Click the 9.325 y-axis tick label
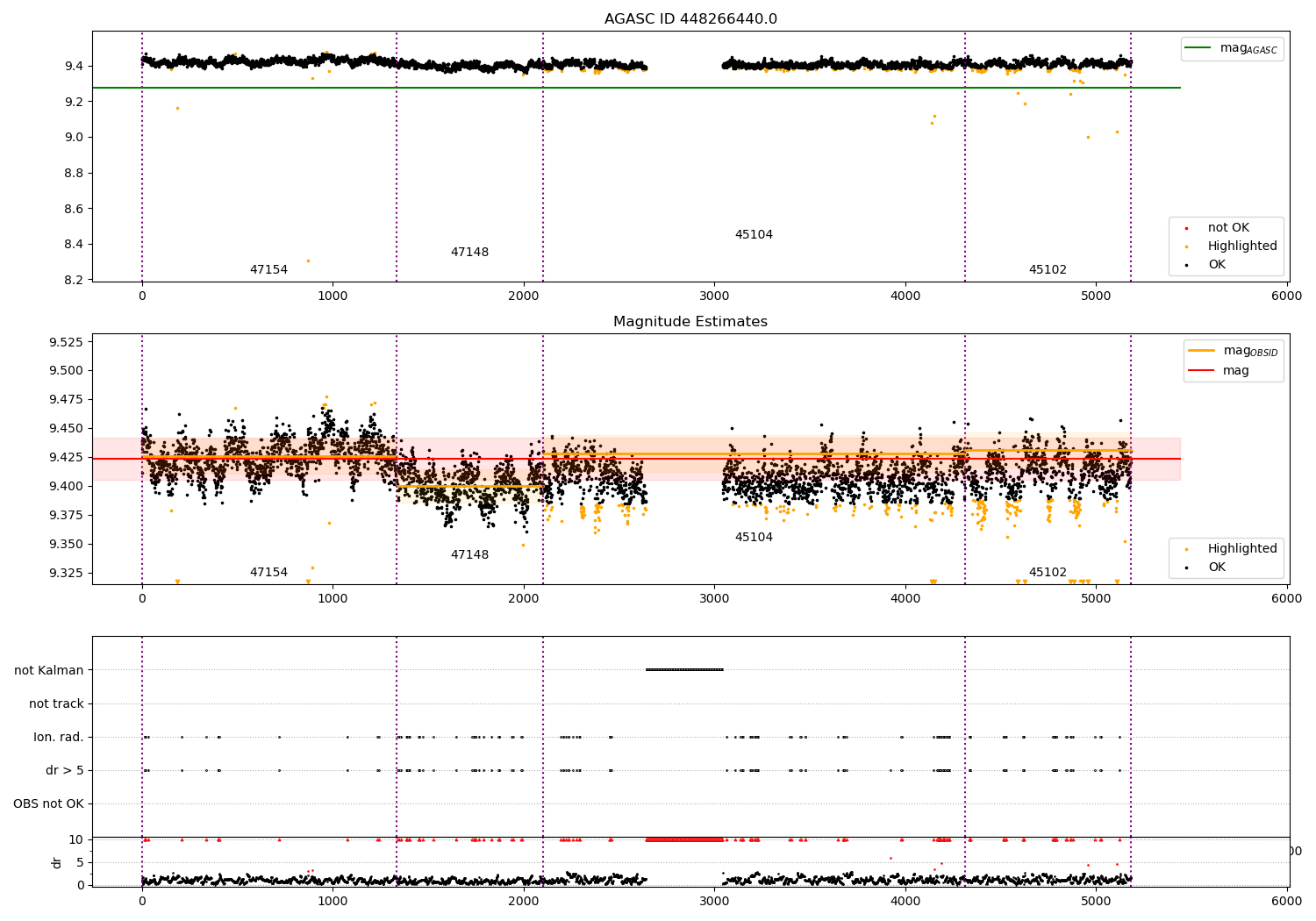The height and width of the screenshot is (921, 1316). 67,574
